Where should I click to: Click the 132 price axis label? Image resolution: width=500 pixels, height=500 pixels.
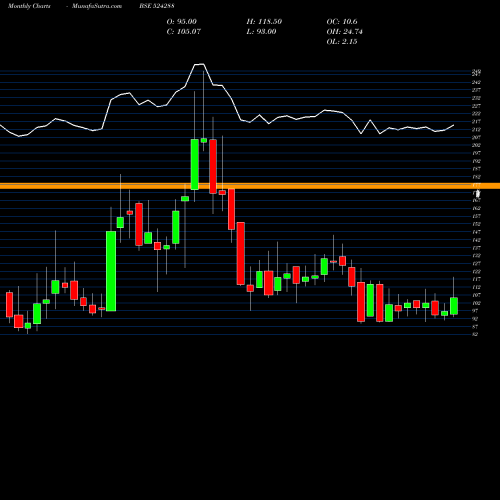pyautogui.click(x=476, y=256)
